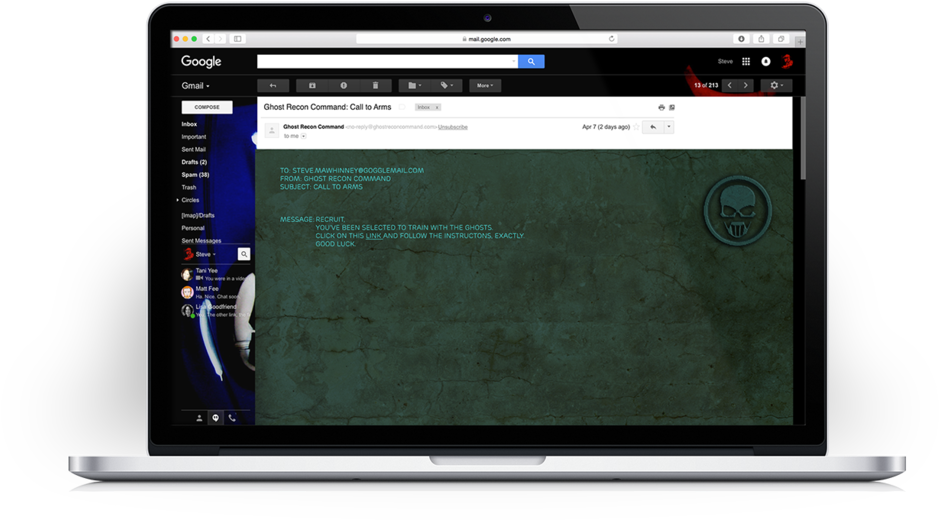The height and width of the screenshot is (520, 939).
Task: Click the mail.google.com address bar
Action: click(x=486, y=39)
